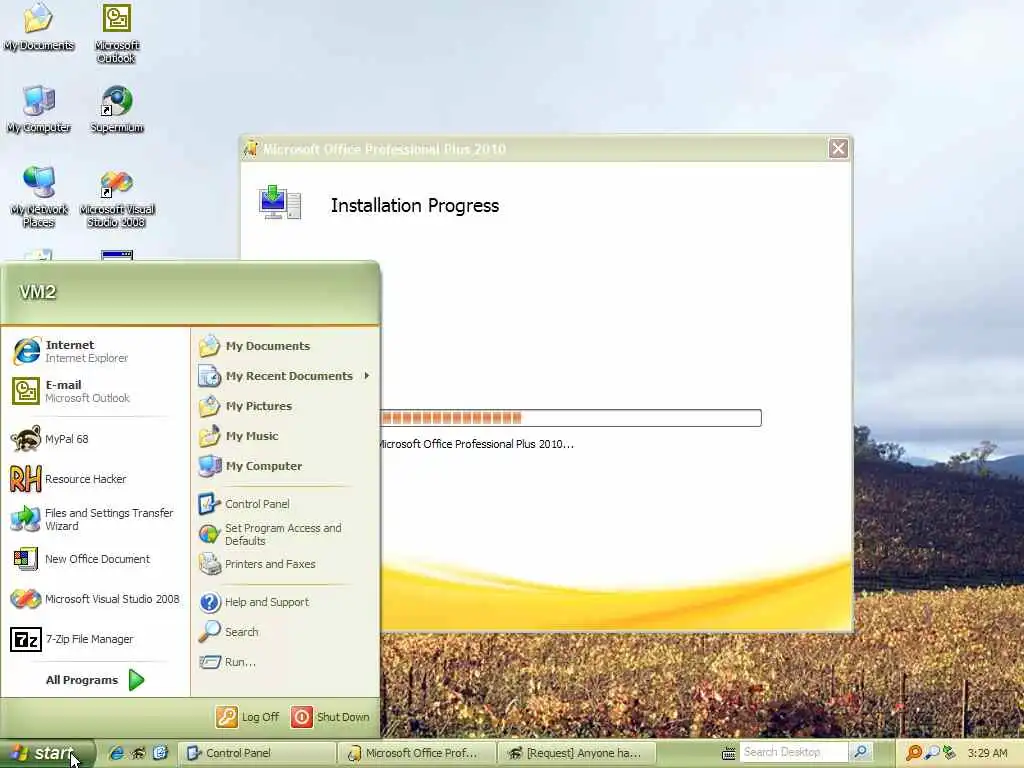Open Internet Explorer from Start menu
This screenshot has width=1024, height=768.
(x=95, y=351)
